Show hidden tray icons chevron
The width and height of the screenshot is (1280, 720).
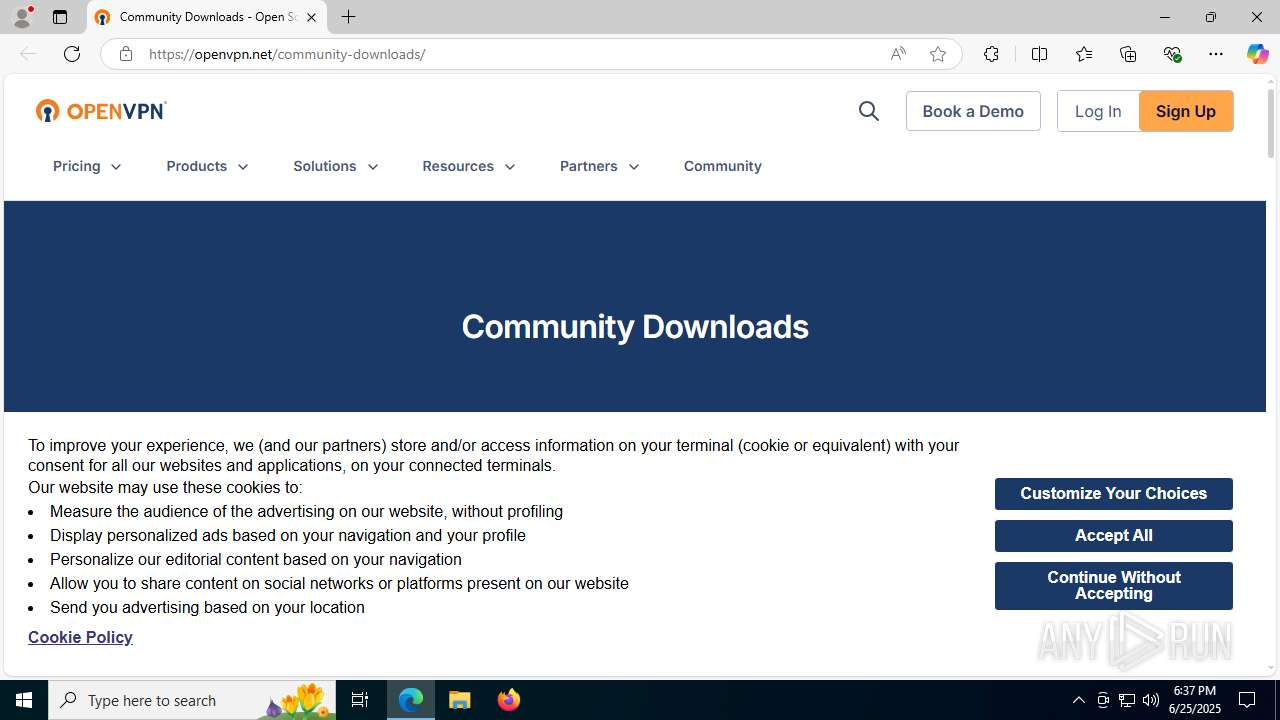coord(1078,700)
